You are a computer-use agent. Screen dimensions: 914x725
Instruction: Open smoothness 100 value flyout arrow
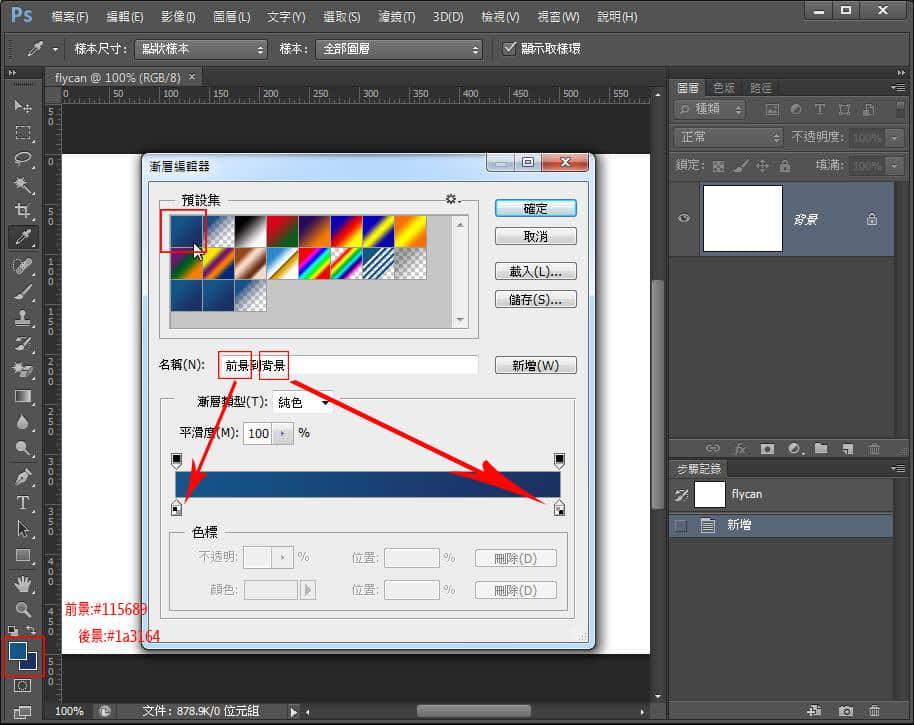283,433
